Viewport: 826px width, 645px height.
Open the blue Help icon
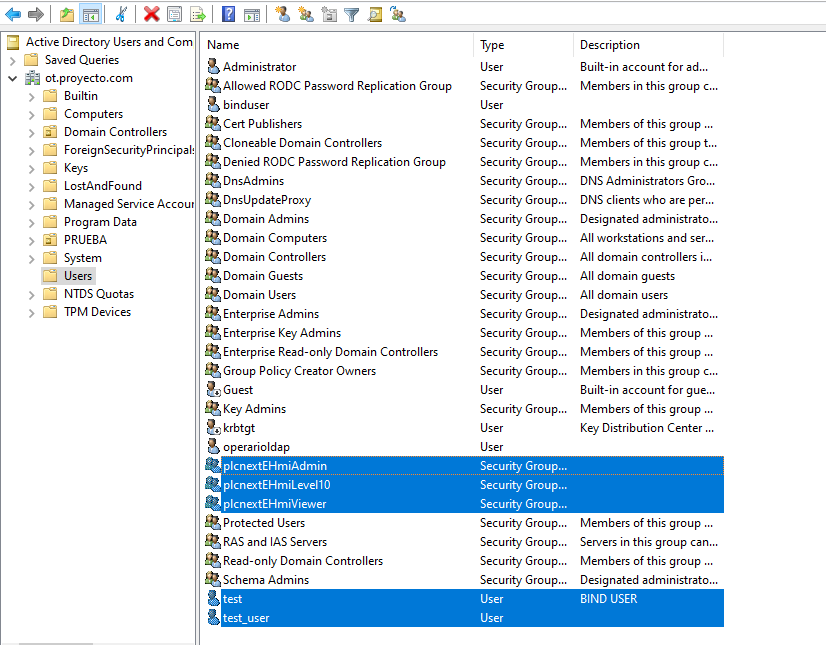click(229, 14)
